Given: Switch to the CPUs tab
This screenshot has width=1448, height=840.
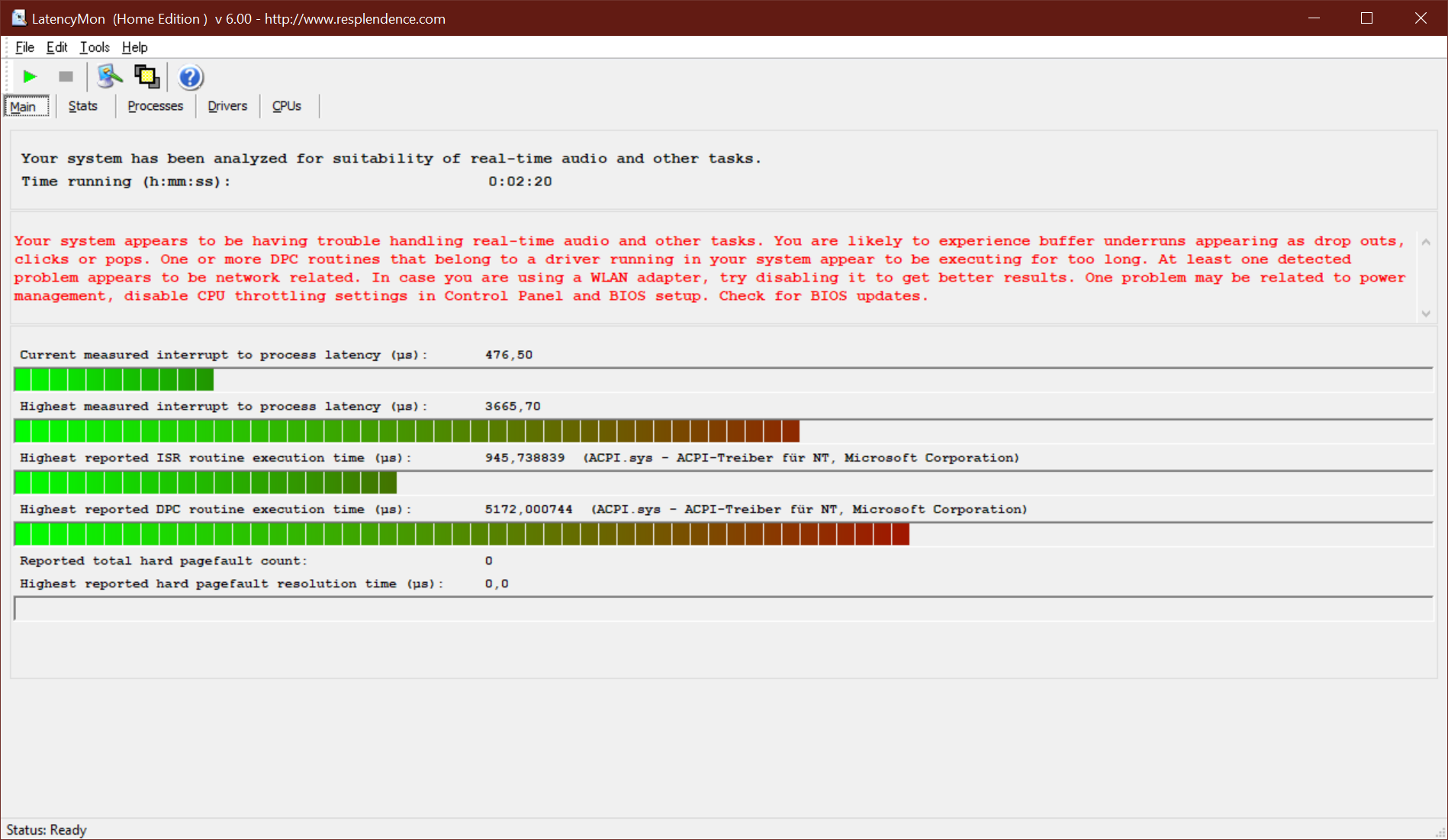Looking at the screenshot, I should 287,106.
